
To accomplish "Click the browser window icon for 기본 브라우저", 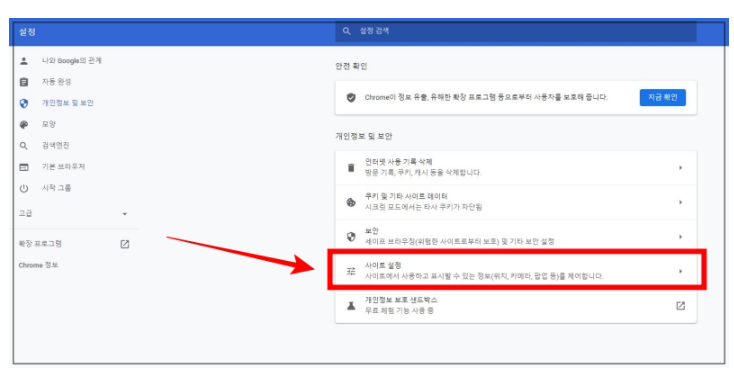I will click(24, 167).
